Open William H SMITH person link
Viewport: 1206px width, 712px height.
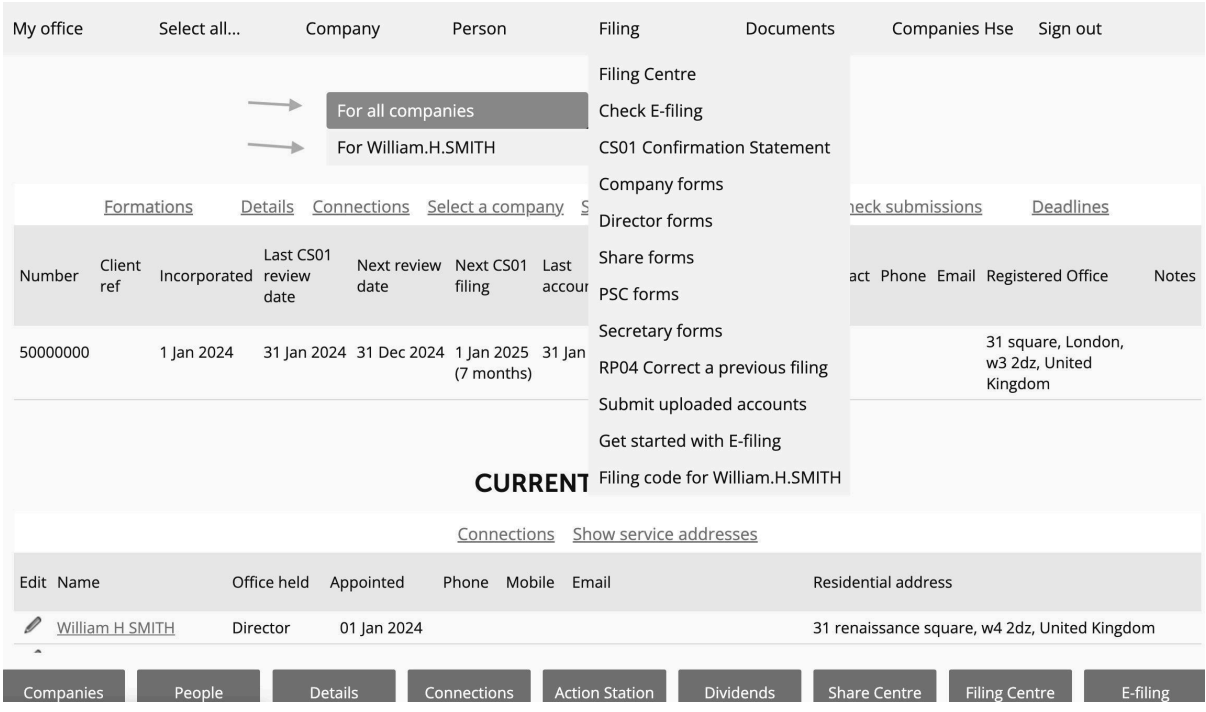[116, 628]
